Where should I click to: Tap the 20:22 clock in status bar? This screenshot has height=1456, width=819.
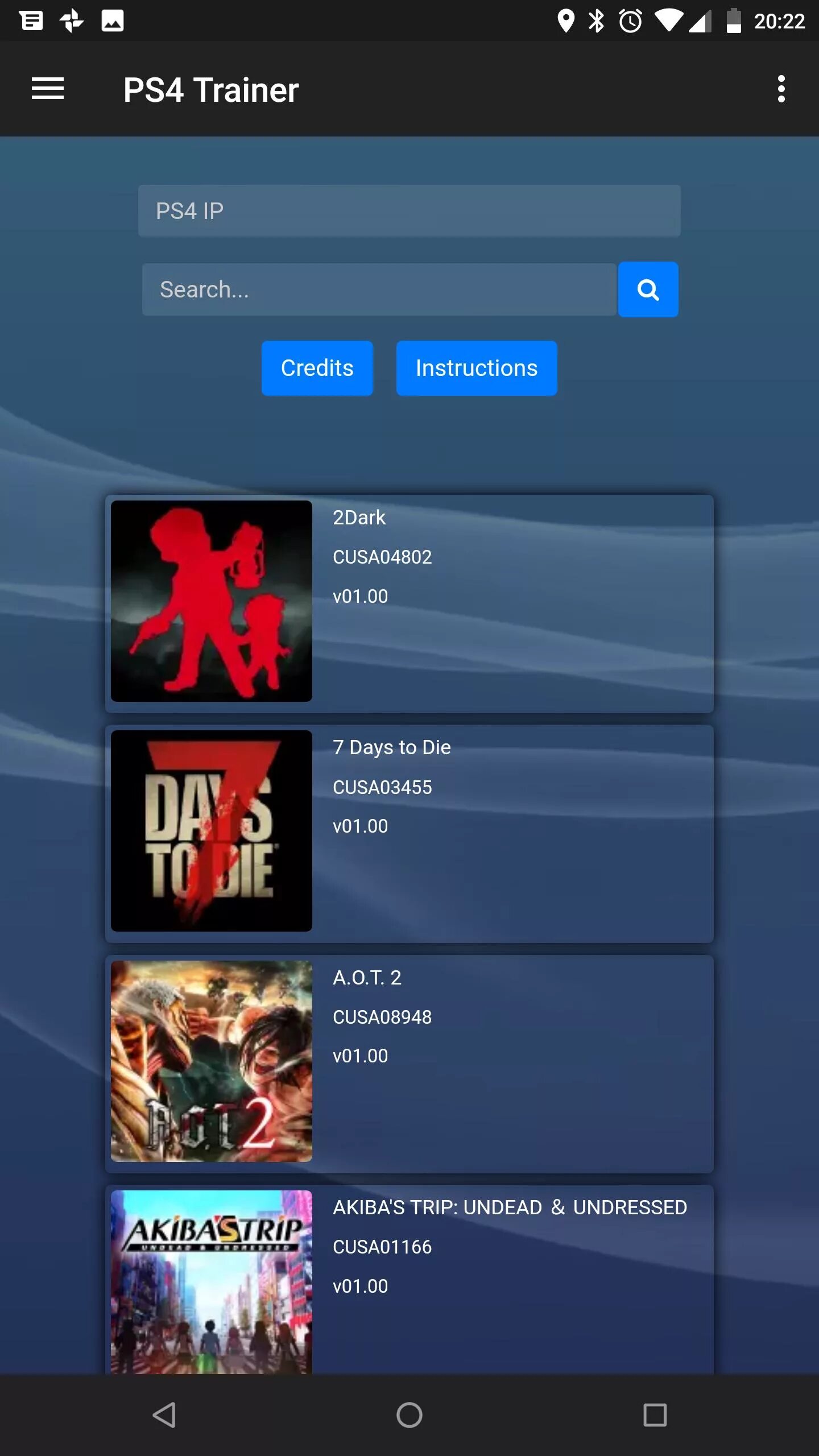[x=779, y=21]
